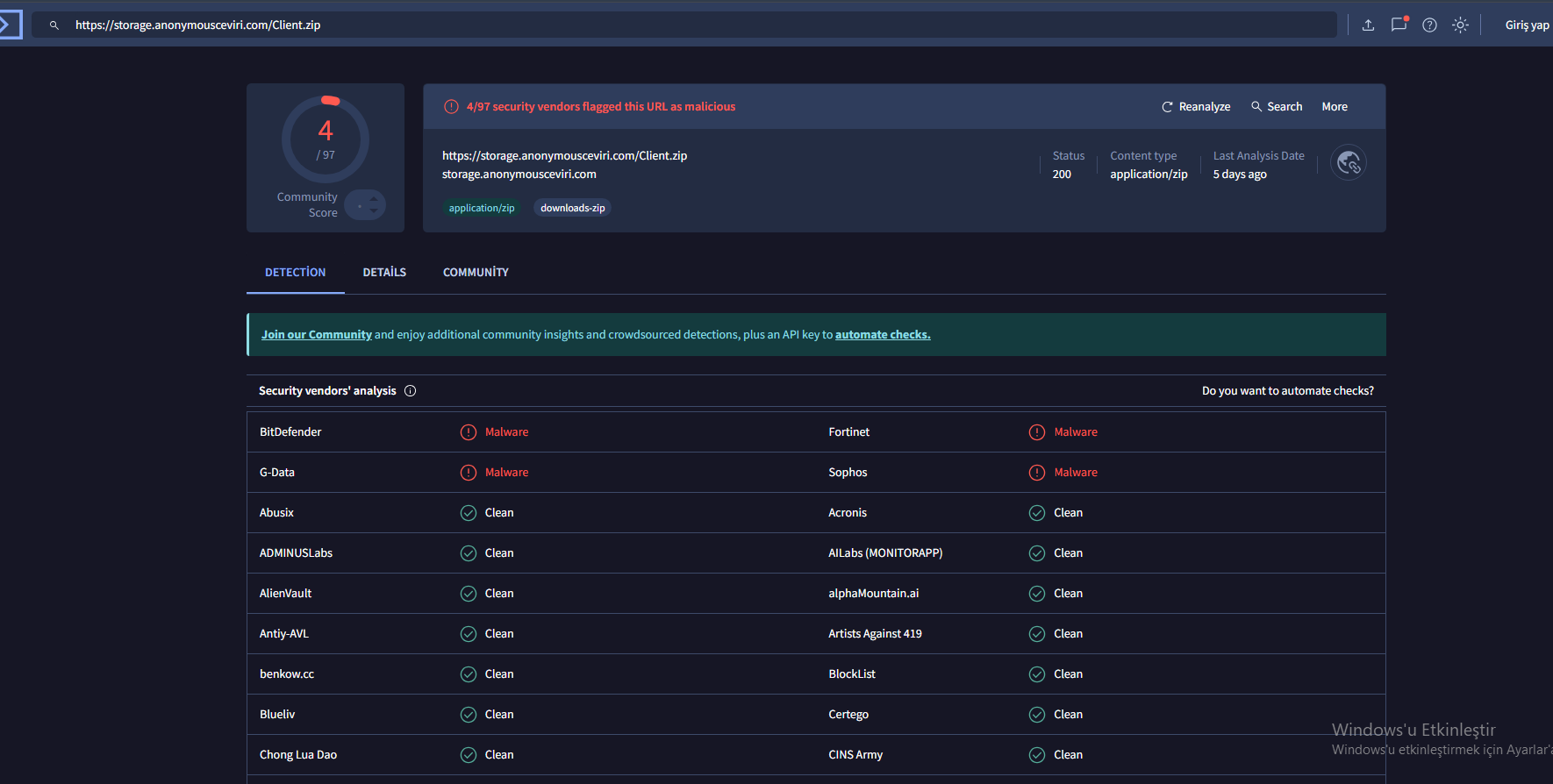Click the globe link icon beside Last Analysis Date

click(1349, 162)
